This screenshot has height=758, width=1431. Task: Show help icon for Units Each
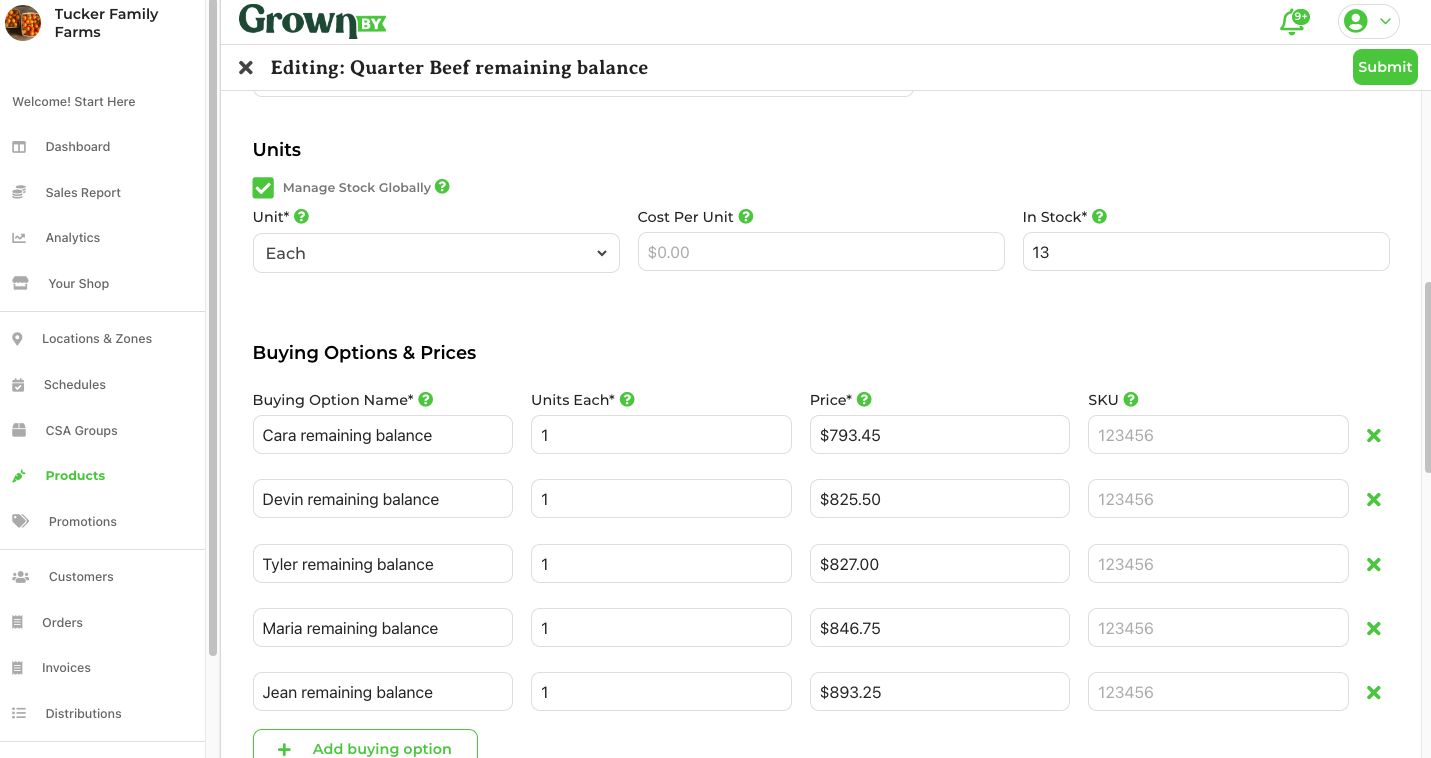coord(627,399)
